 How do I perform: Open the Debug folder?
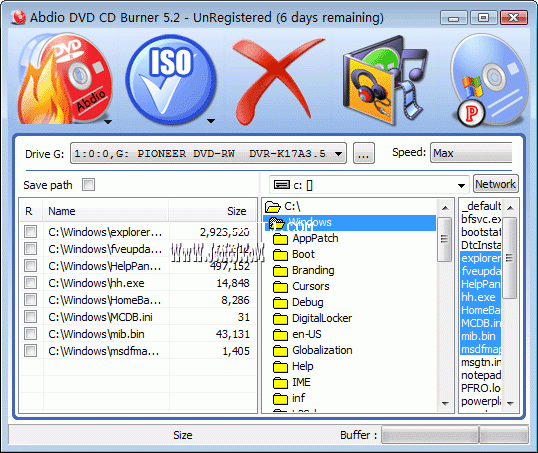click(x=299, y=302)
